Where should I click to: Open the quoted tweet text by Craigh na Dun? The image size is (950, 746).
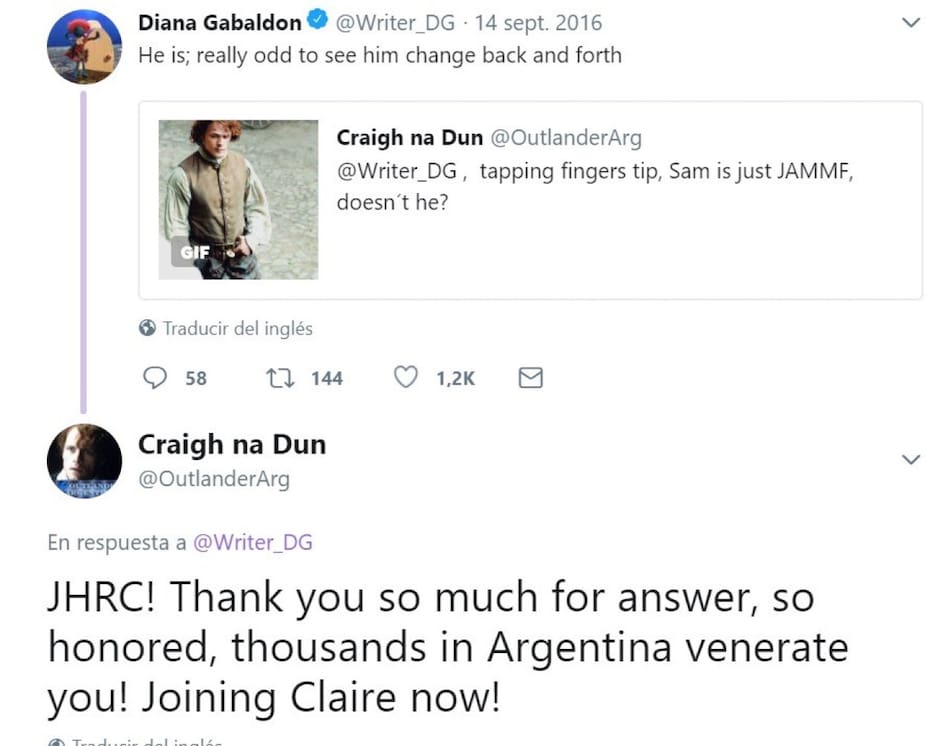point(600,185)
